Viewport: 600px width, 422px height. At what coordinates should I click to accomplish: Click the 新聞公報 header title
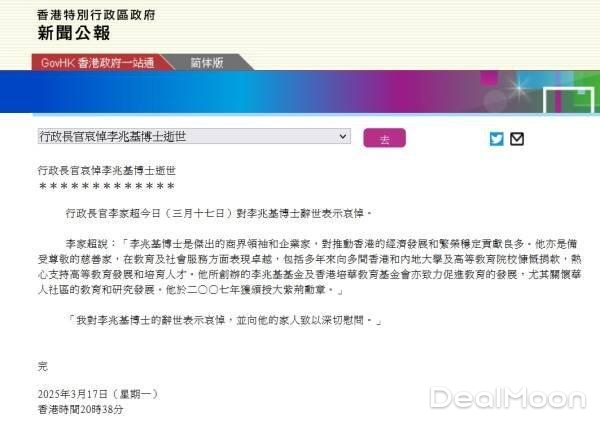(x=74, y=33)
